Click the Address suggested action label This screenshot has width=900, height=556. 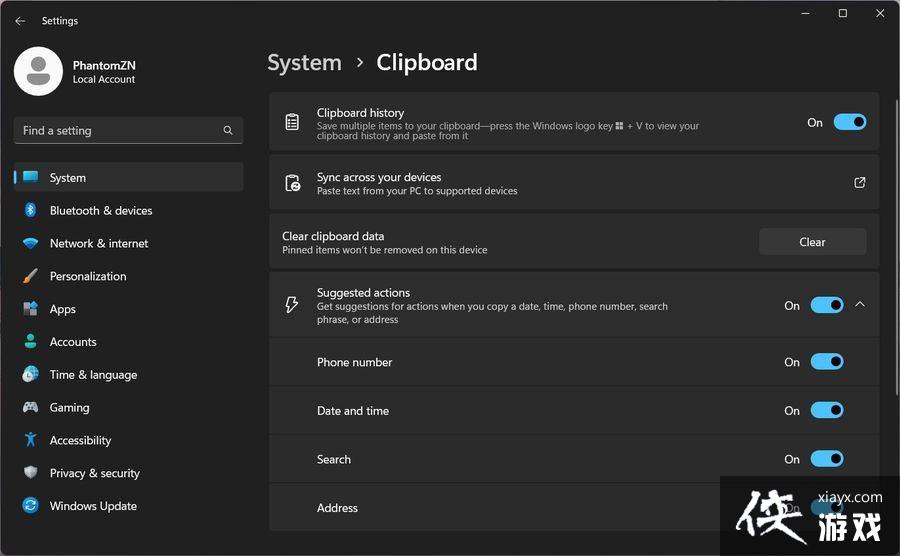click(337, 507)
